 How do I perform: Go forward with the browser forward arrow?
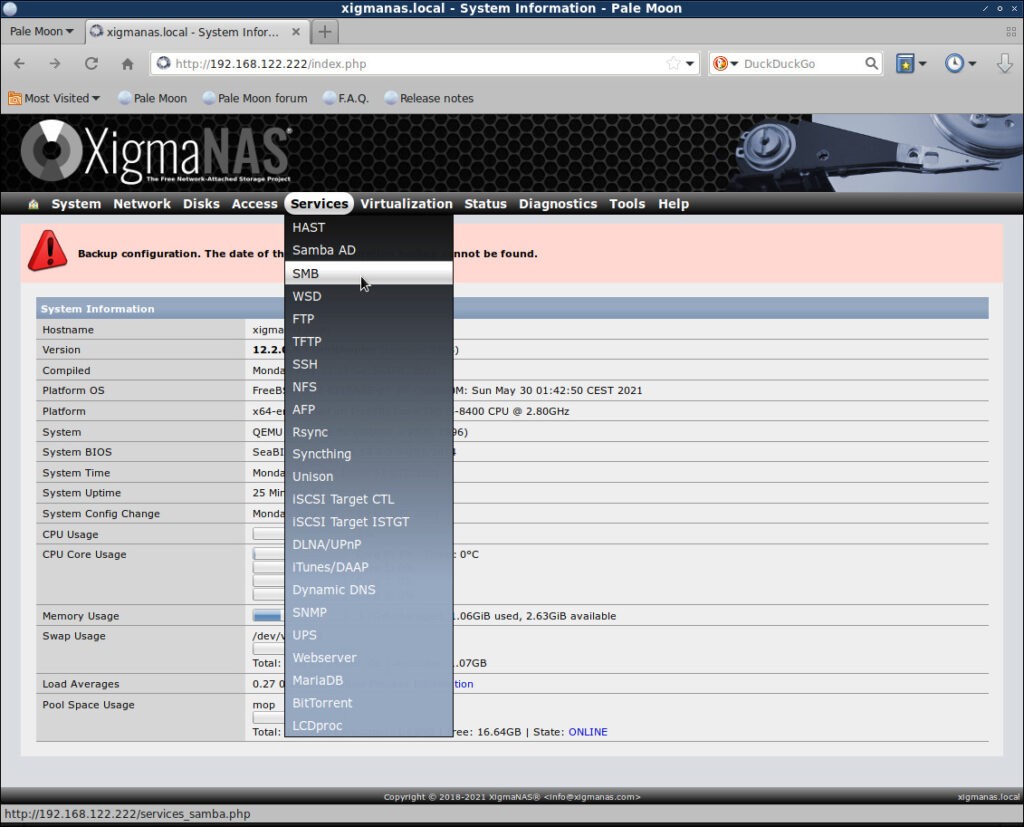[x=55, y=63]
